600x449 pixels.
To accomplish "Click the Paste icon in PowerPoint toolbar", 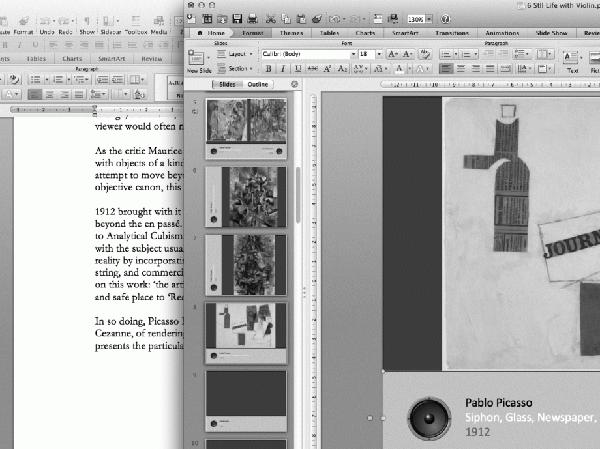I will click(x=301, y=19).
